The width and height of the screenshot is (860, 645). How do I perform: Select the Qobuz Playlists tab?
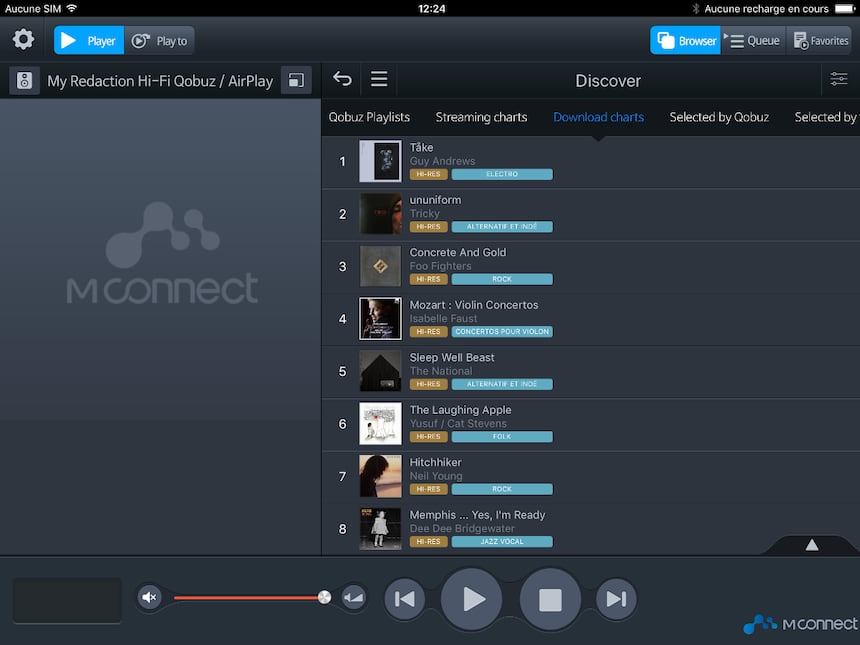click(369, 117)
